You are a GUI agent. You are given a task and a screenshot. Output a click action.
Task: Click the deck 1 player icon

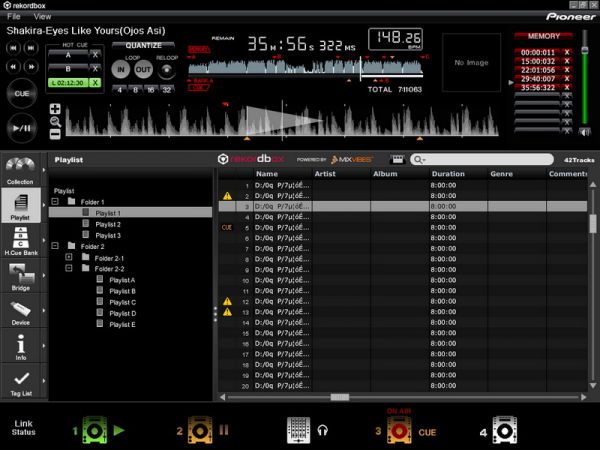pyautogui.click(x=94, y=430)
